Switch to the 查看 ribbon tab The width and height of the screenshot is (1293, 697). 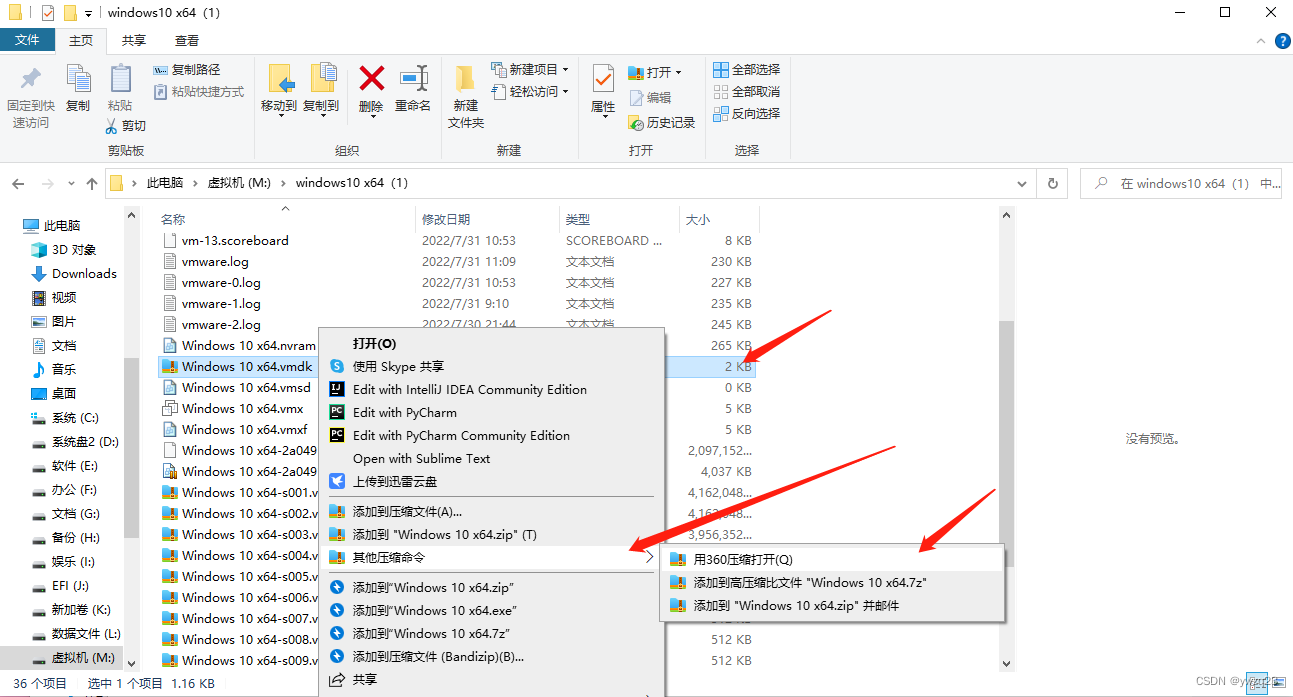pyautogui.click(x=189, y=40)
